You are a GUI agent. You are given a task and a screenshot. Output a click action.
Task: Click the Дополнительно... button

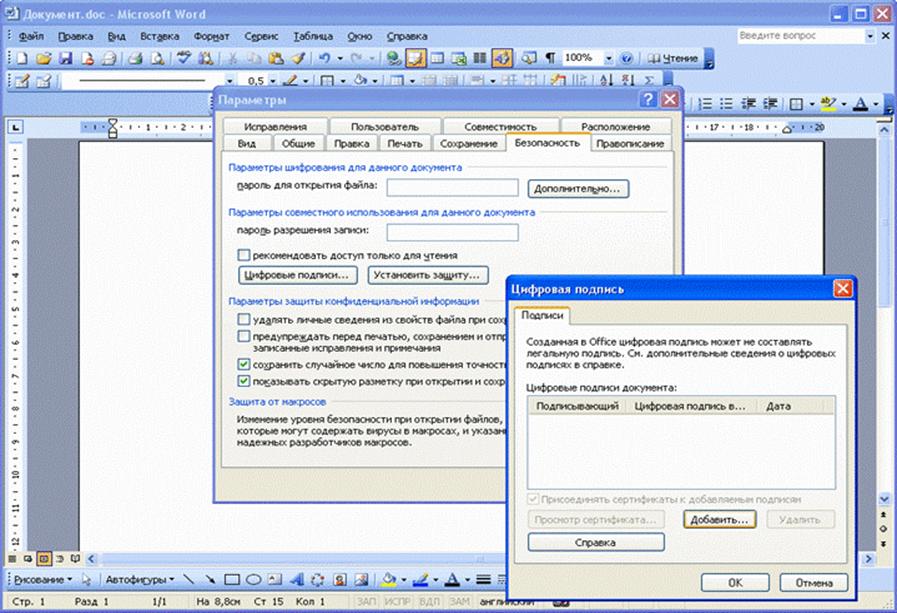click(578, 188)
